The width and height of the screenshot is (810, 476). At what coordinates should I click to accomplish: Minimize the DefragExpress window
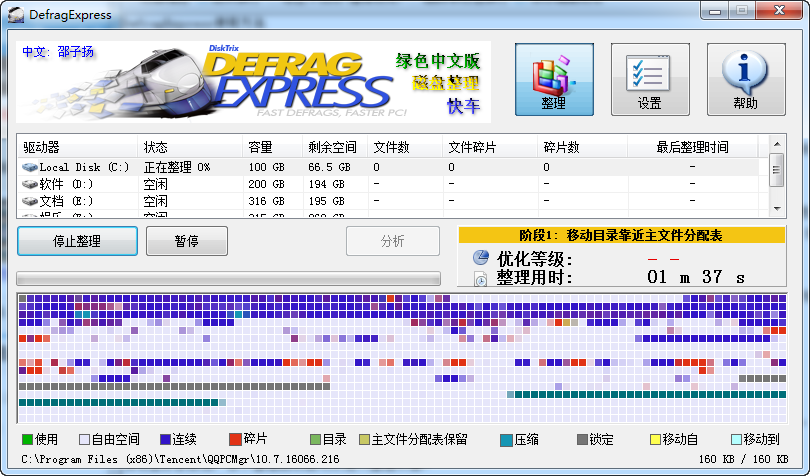pyautogui.click(x=715, y=11)
